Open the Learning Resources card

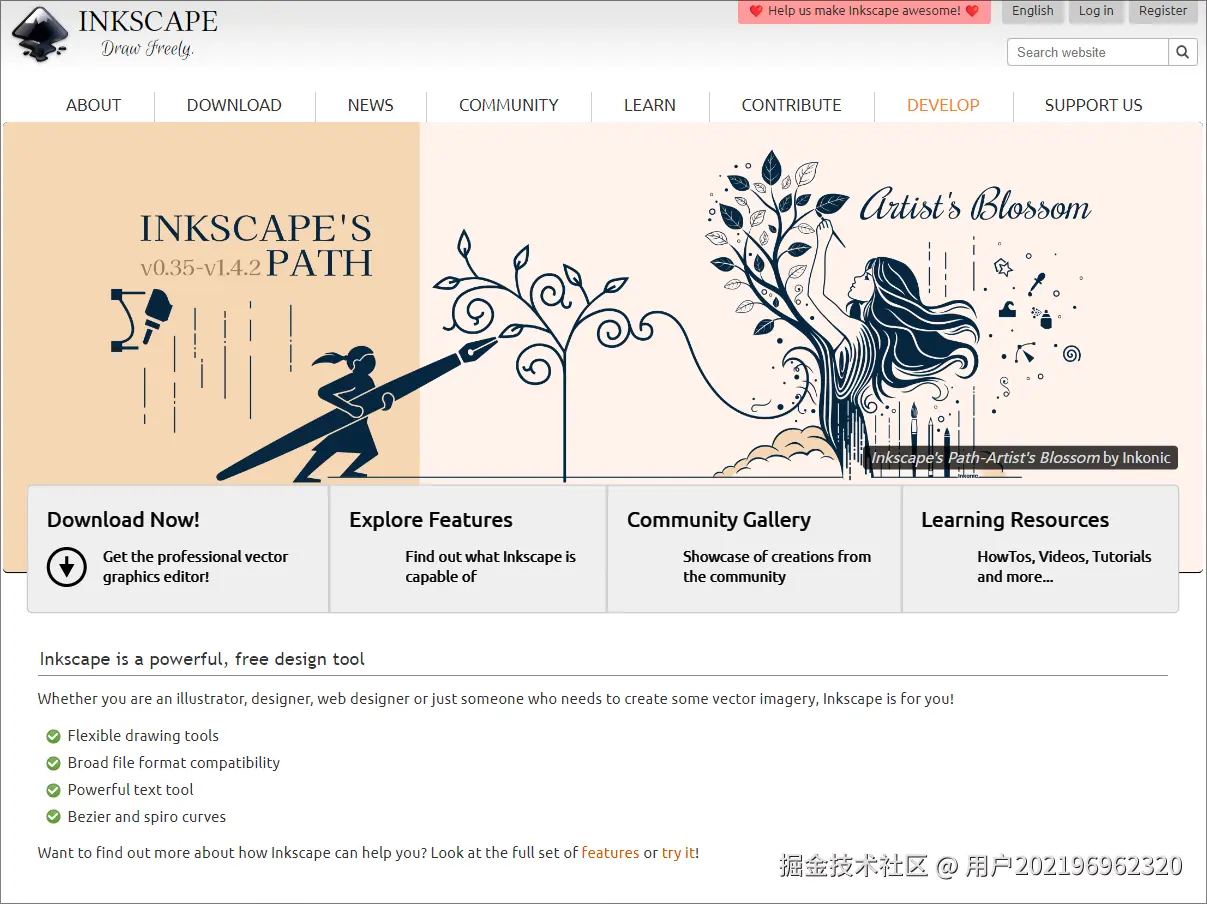[x=1040, y=548]
